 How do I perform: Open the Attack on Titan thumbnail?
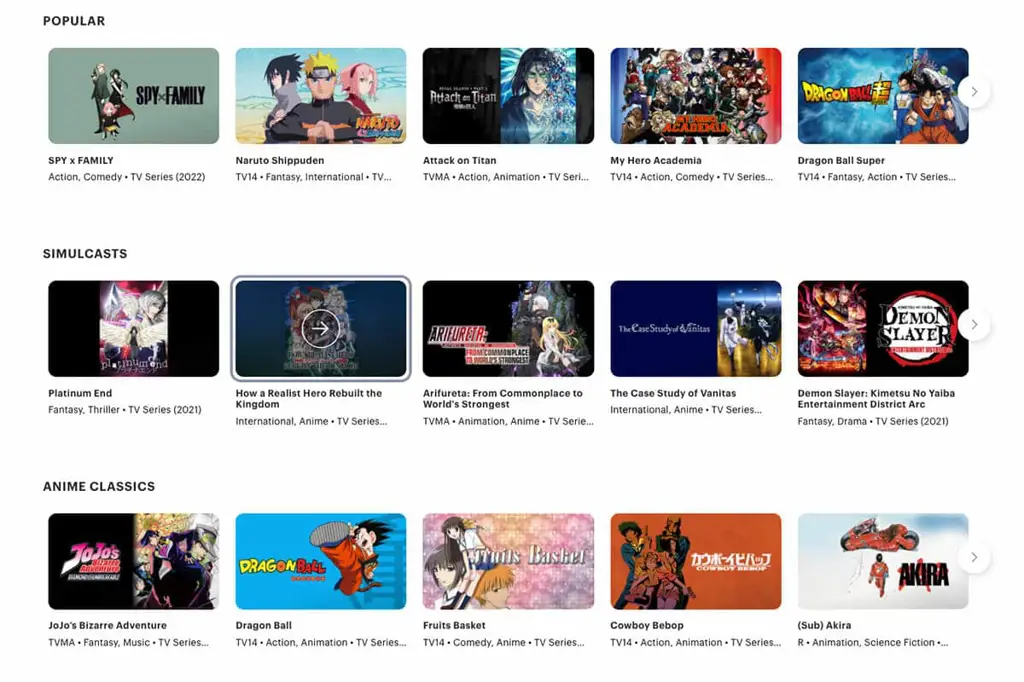(x=508, y=96)
